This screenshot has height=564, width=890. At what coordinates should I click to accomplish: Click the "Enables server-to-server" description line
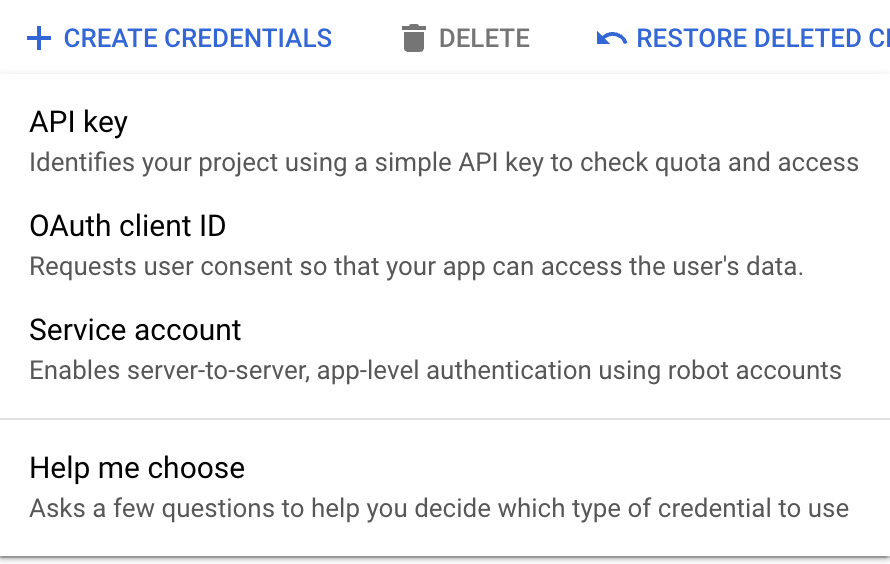[435, 371]
